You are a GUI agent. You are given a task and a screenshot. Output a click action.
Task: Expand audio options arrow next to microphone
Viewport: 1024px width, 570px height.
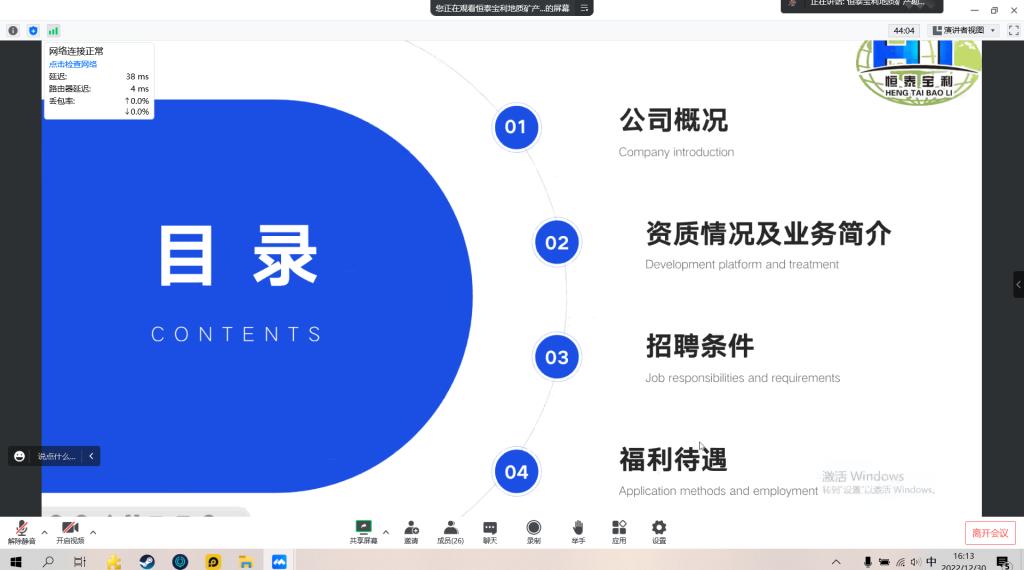tap(44, 532)
